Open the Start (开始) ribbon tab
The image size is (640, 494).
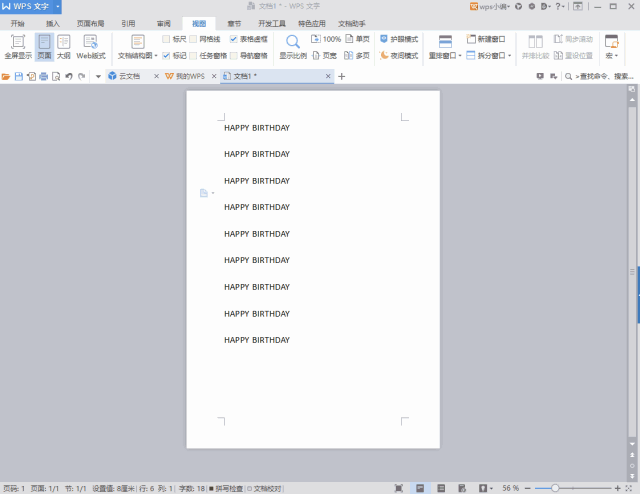[18, 24]
